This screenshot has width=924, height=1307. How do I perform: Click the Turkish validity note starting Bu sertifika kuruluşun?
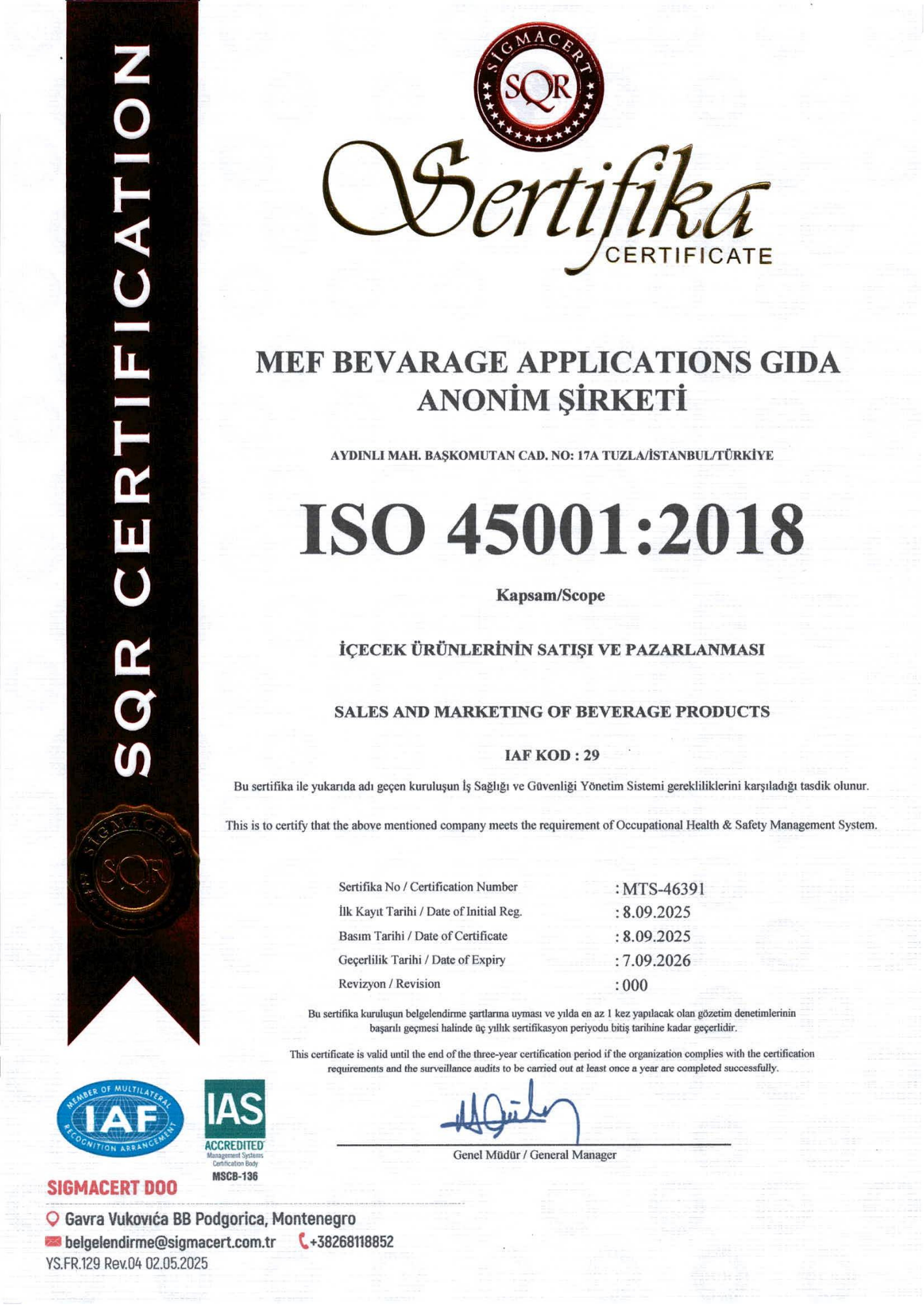[552, 1020]
